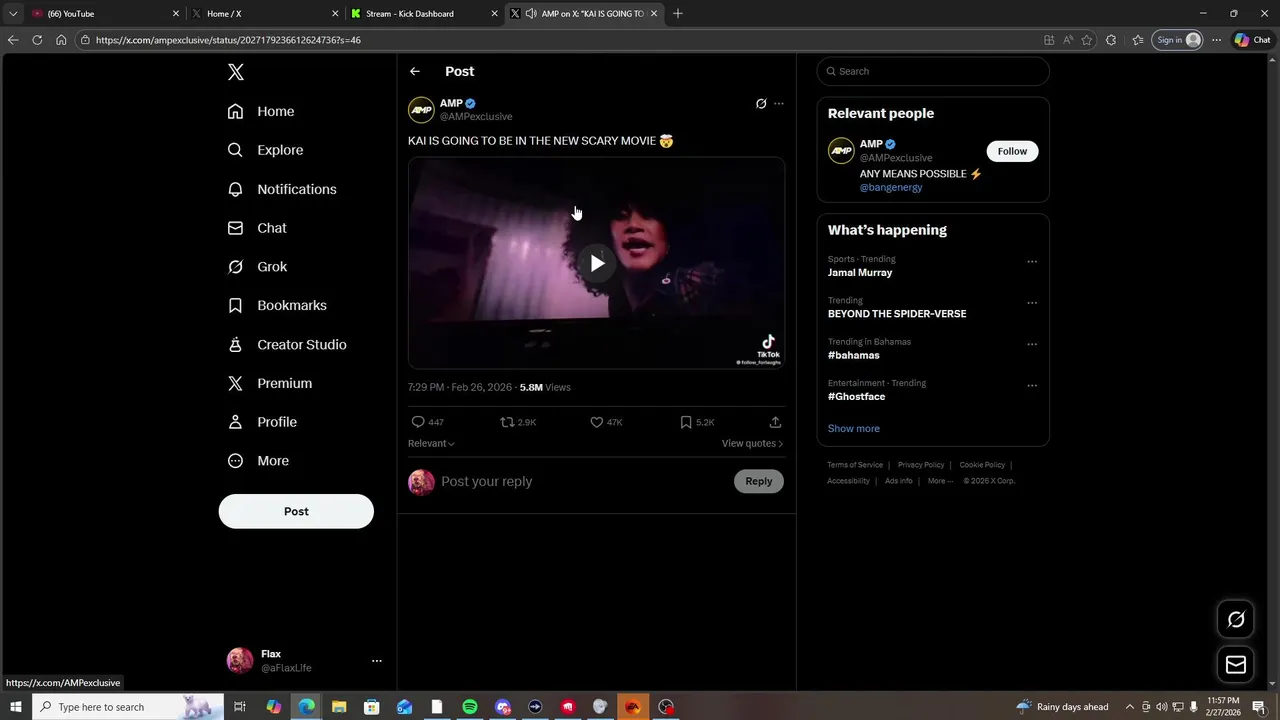Screen dimensions: 1280x720
Task: Click the white Post button
Action: pyautogui.click(x=296, y=511)
